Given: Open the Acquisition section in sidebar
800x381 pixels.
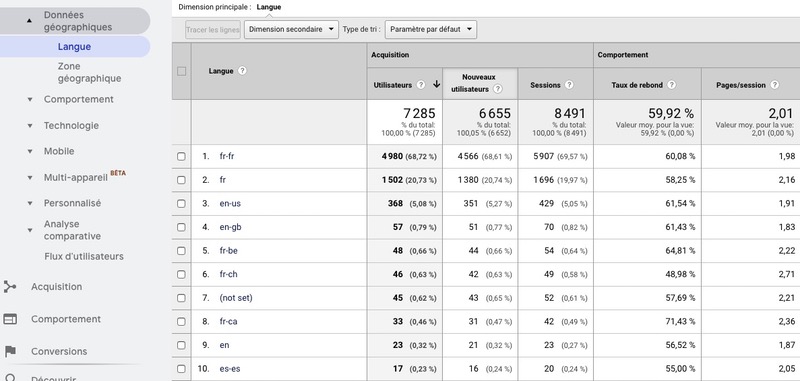Looking at the screenshot, I should pos(56,287).
